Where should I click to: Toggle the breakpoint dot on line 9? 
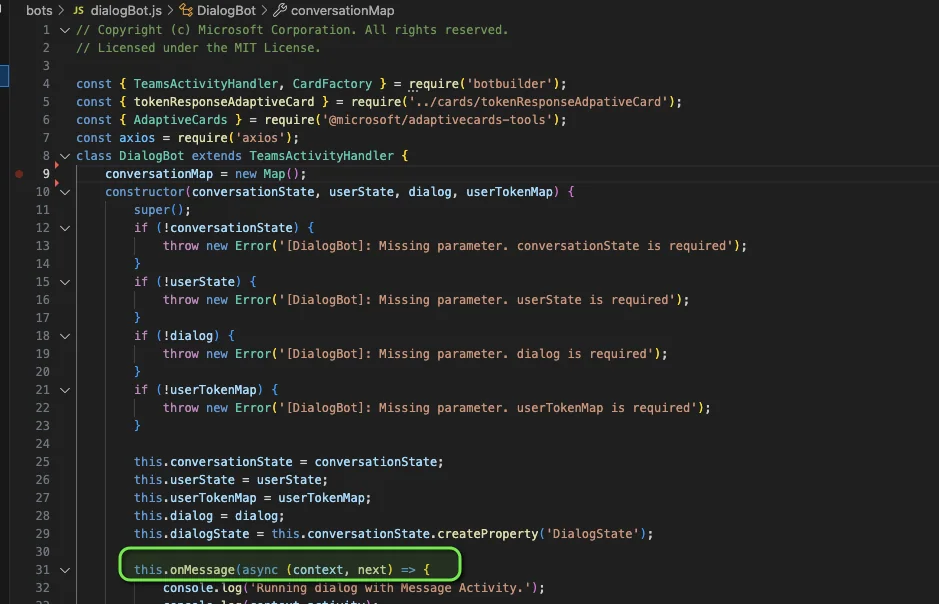tap(19, 174)
